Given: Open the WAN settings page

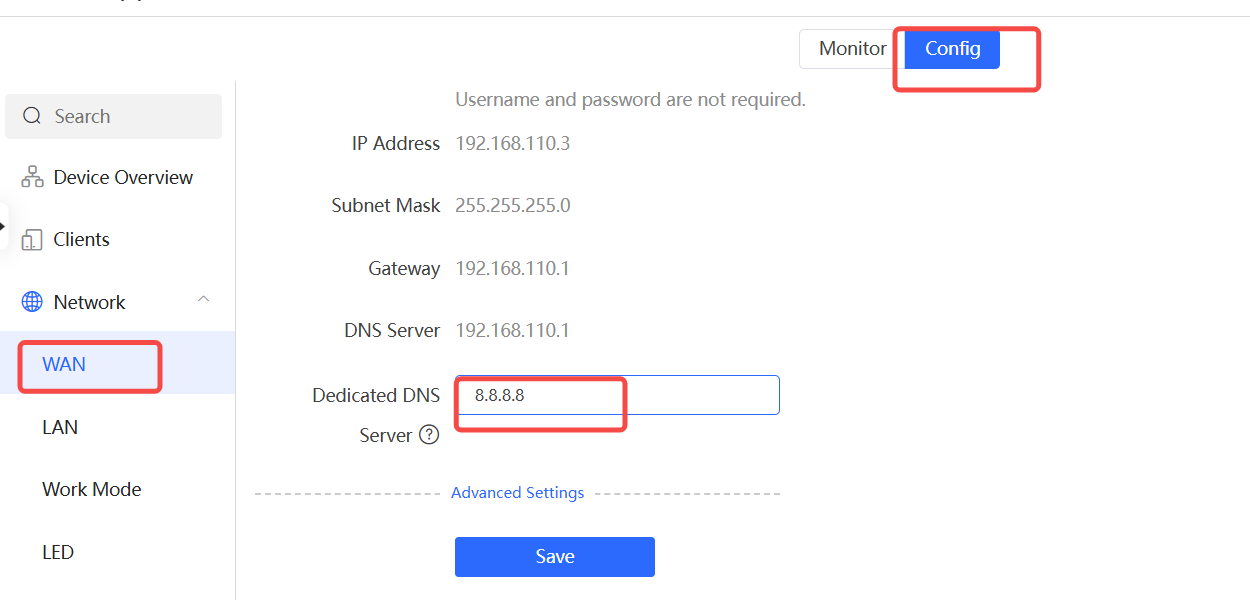Looking at the screenshot, I should tap(64, 364).
